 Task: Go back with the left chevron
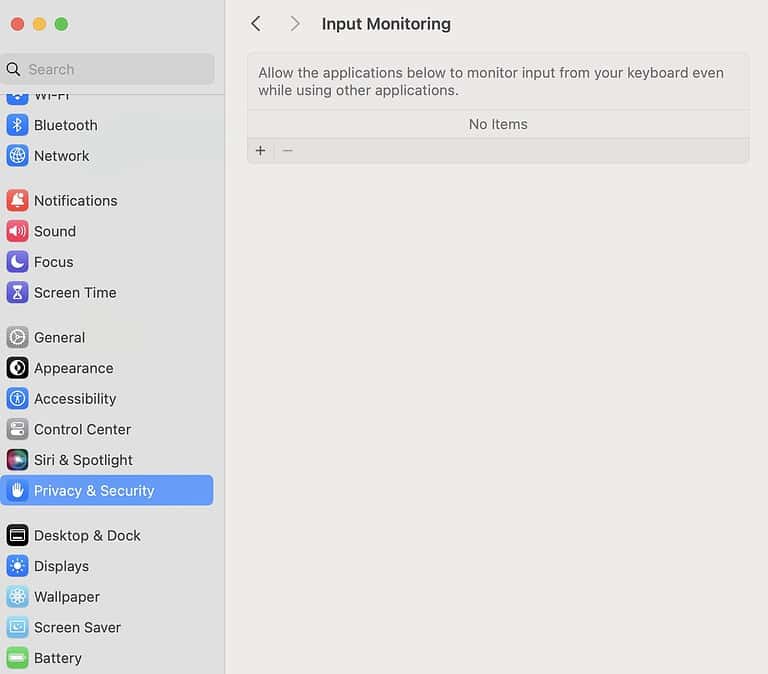pyautogui.click(x=256, y=24)
